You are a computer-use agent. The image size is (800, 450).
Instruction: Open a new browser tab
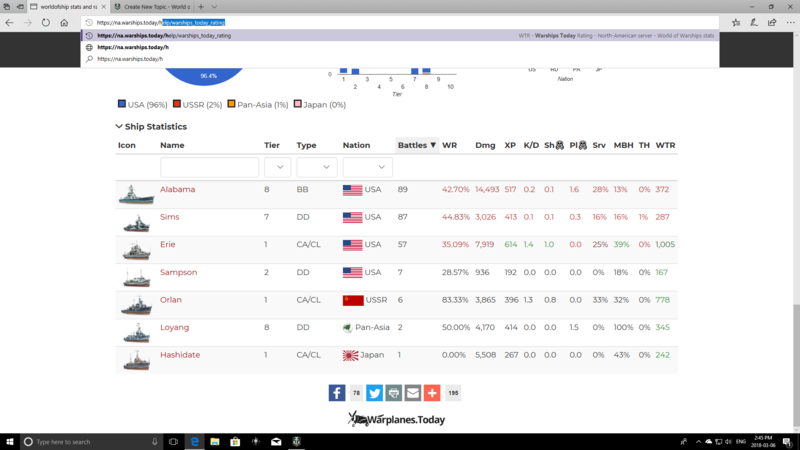[x=201, y=6]
